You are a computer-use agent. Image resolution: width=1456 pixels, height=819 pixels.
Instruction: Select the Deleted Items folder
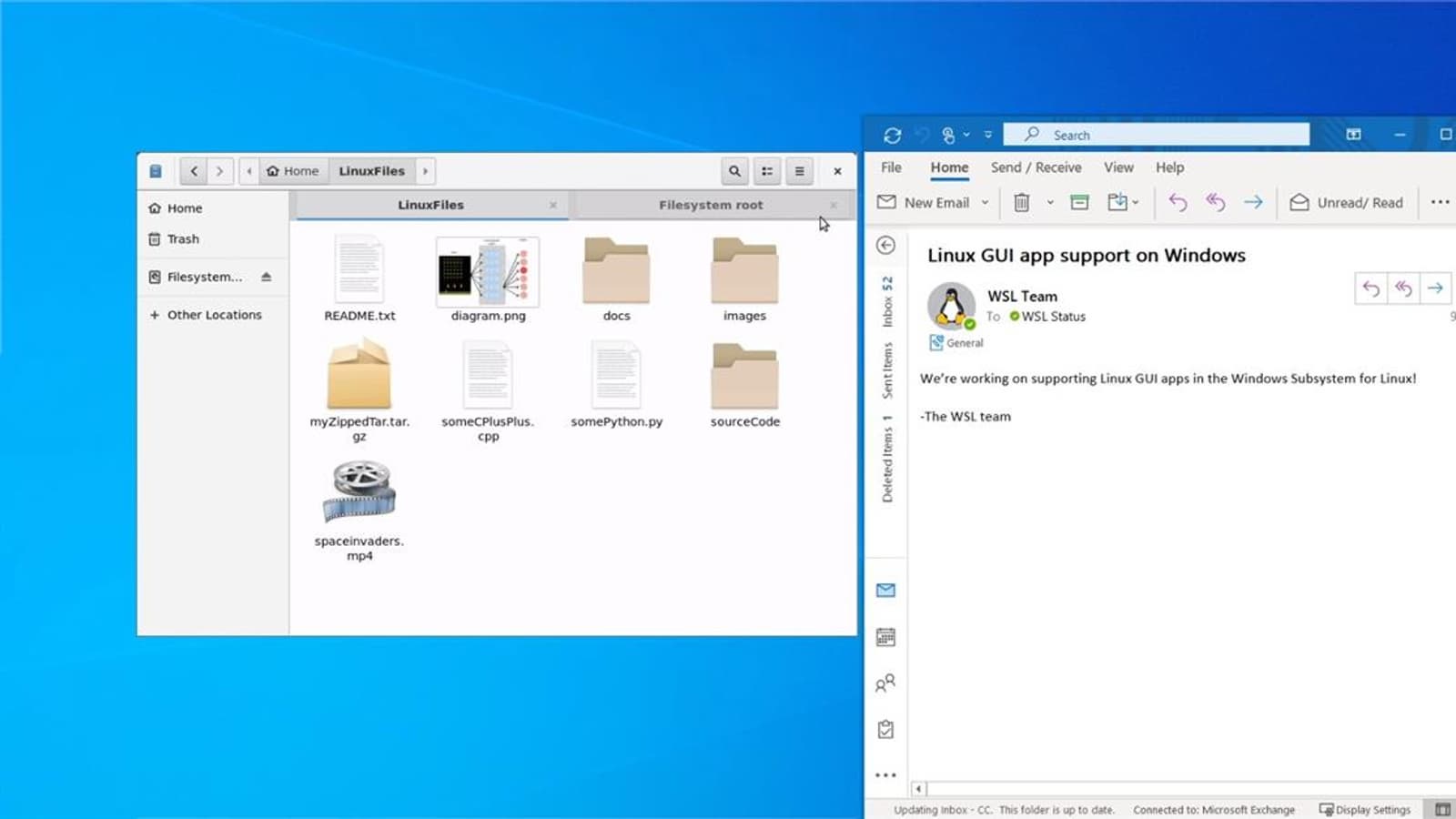click(x=887, y=458)
